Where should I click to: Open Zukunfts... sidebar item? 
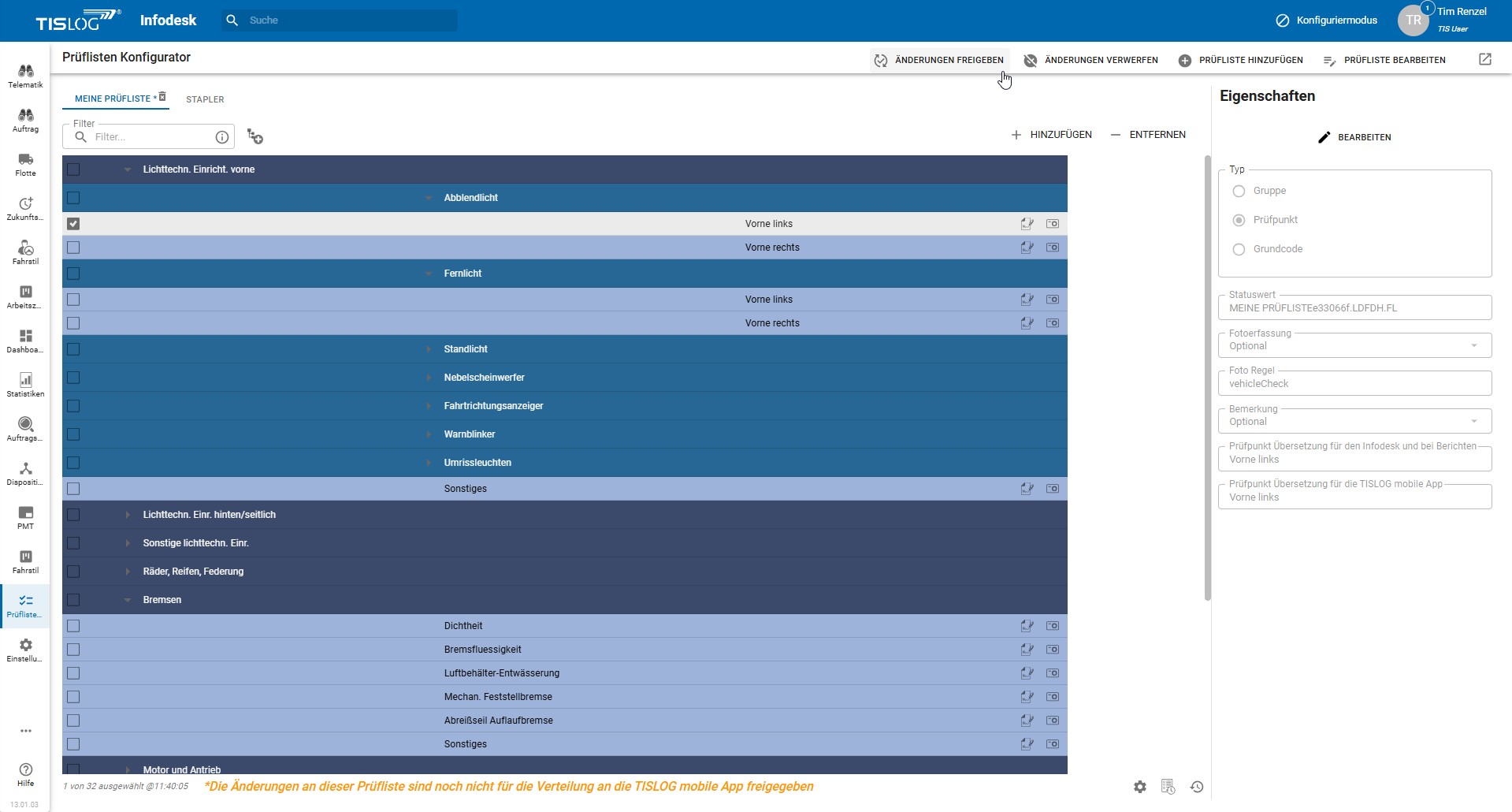25,209
